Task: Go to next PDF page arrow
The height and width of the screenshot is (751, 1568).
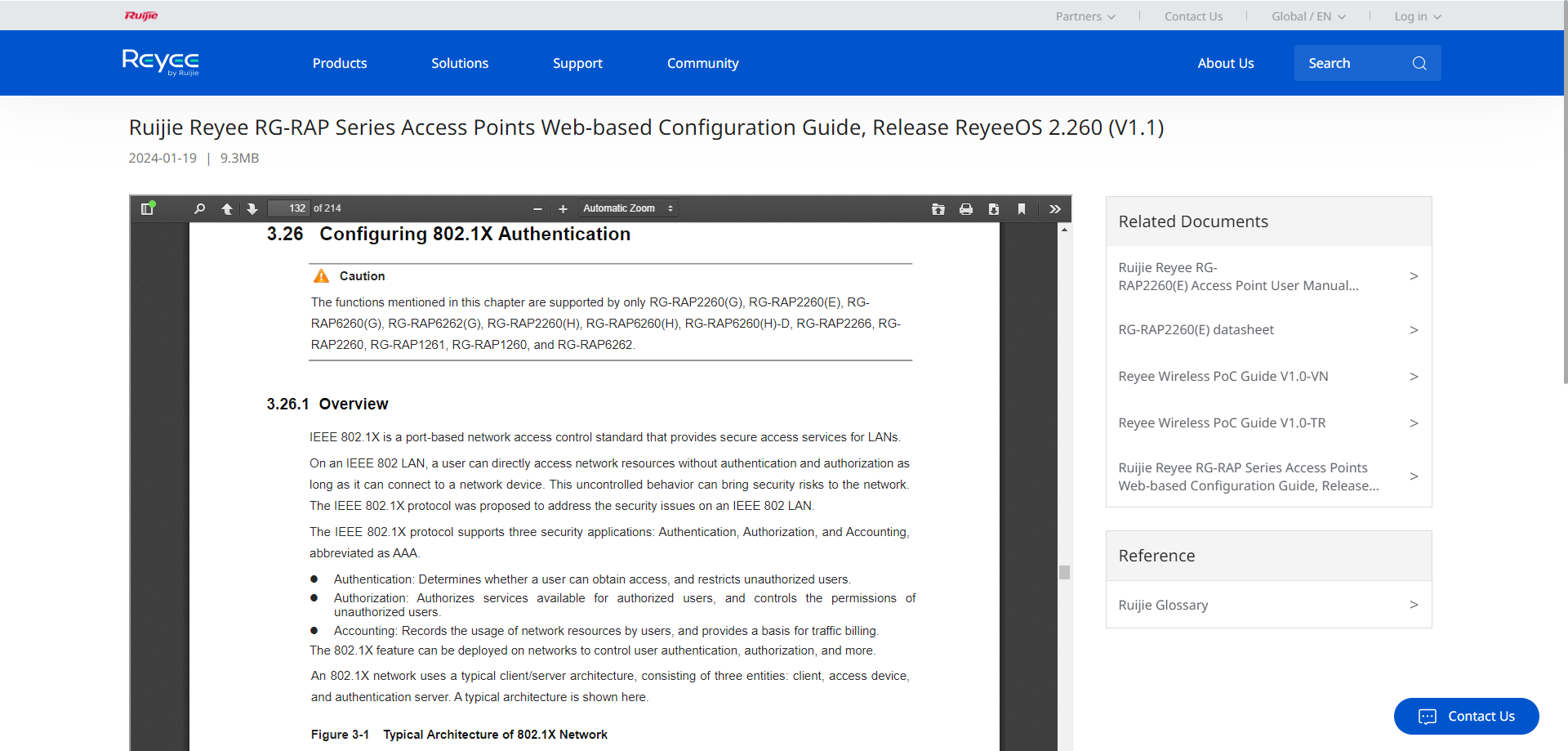Action: click(x=252, y=209)
